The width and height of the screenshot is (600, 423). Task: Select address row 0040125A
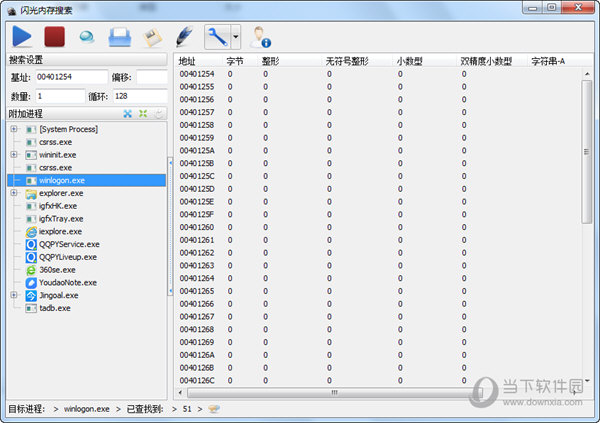coord(379,150)
